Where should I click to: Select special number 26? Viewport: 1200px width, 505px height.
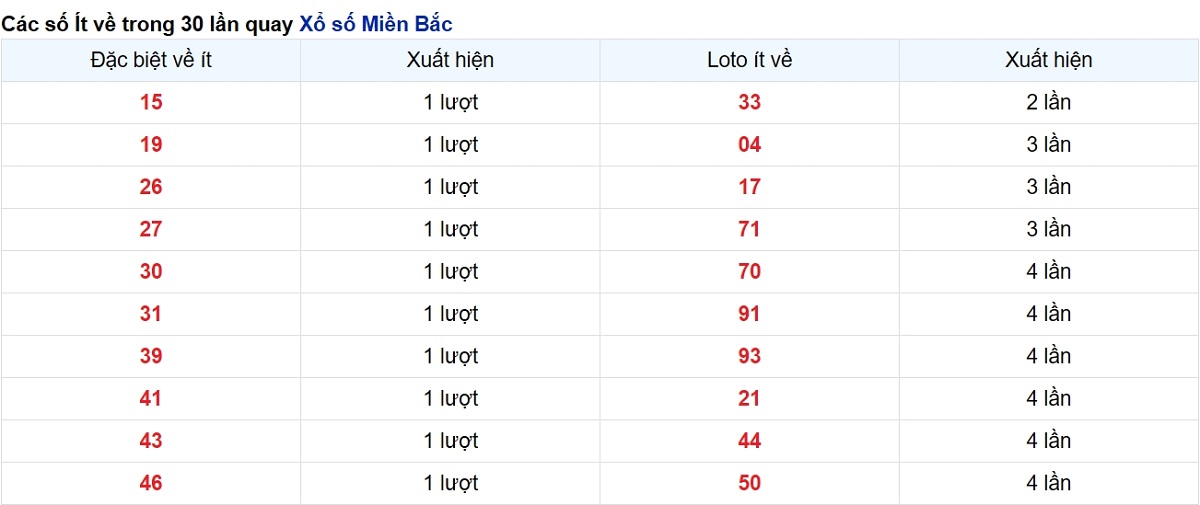point(151,187)
